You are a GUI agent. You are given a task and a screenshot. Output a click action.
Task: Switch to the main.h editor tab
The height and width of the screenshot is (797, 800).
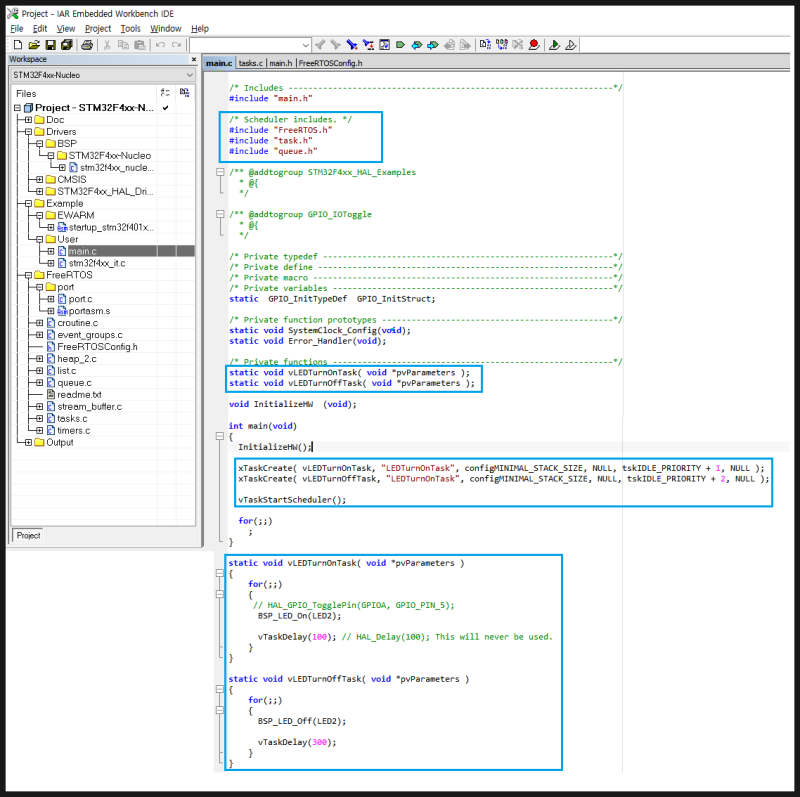281,63
